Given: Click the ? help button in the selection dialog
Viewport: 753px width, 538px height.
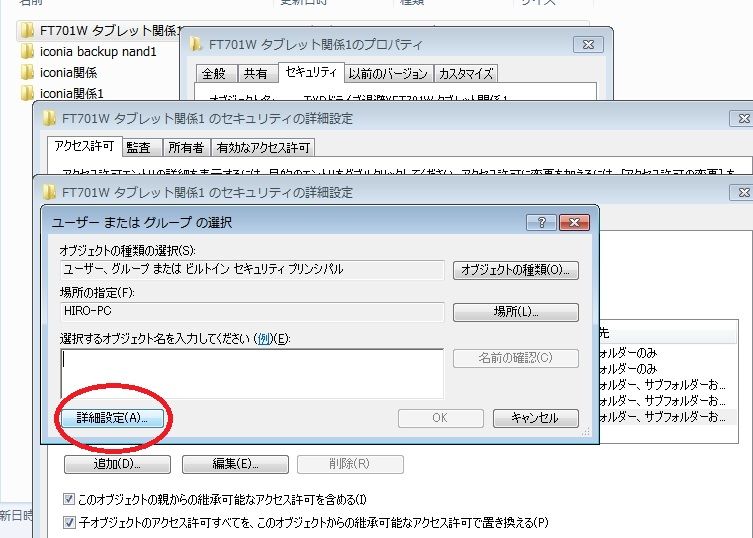Looking at the screenshot, I should coord(541,222).
